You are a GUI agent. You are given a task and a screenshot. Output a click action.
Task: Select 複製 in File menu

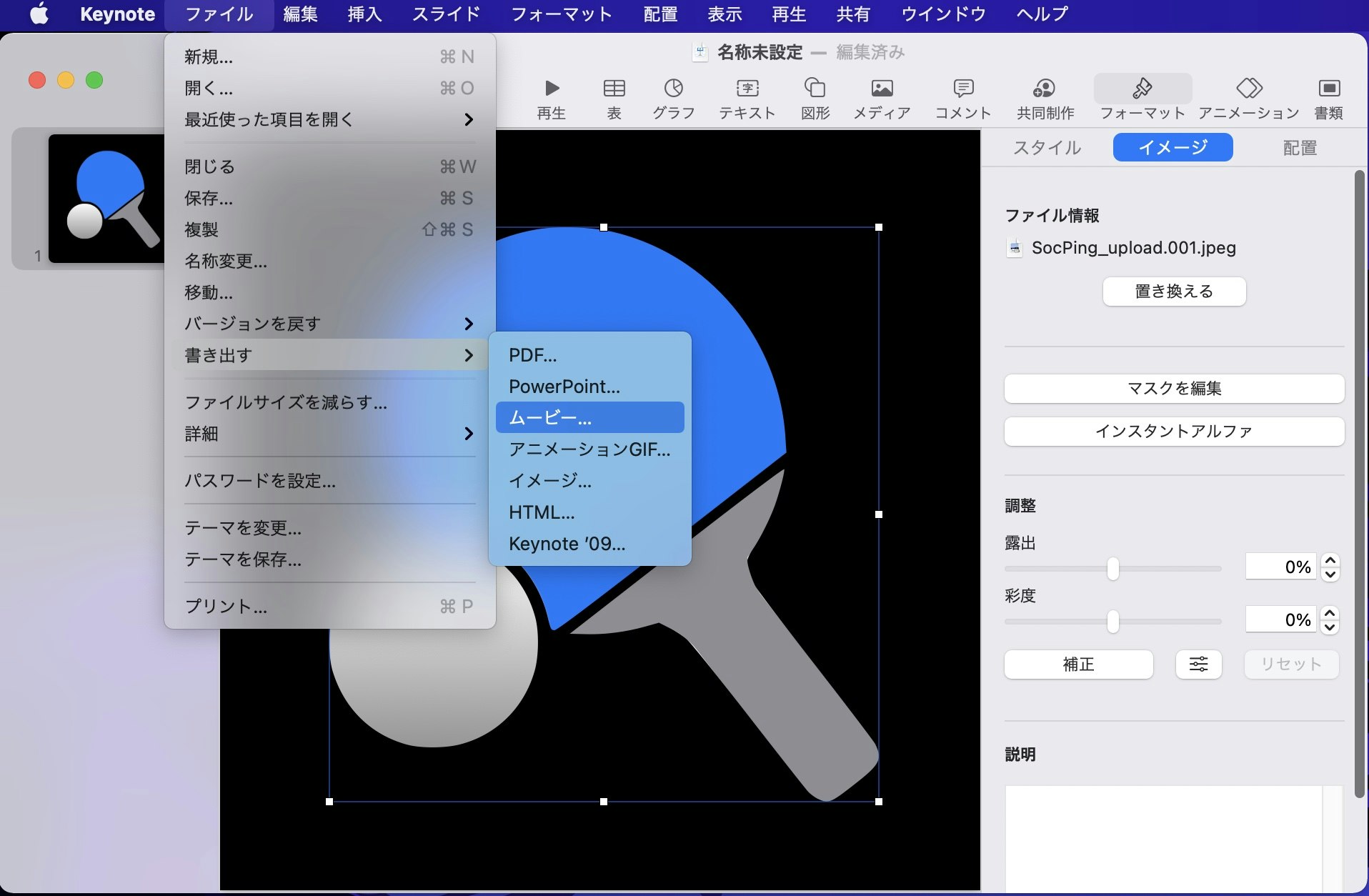coord(329,229)
